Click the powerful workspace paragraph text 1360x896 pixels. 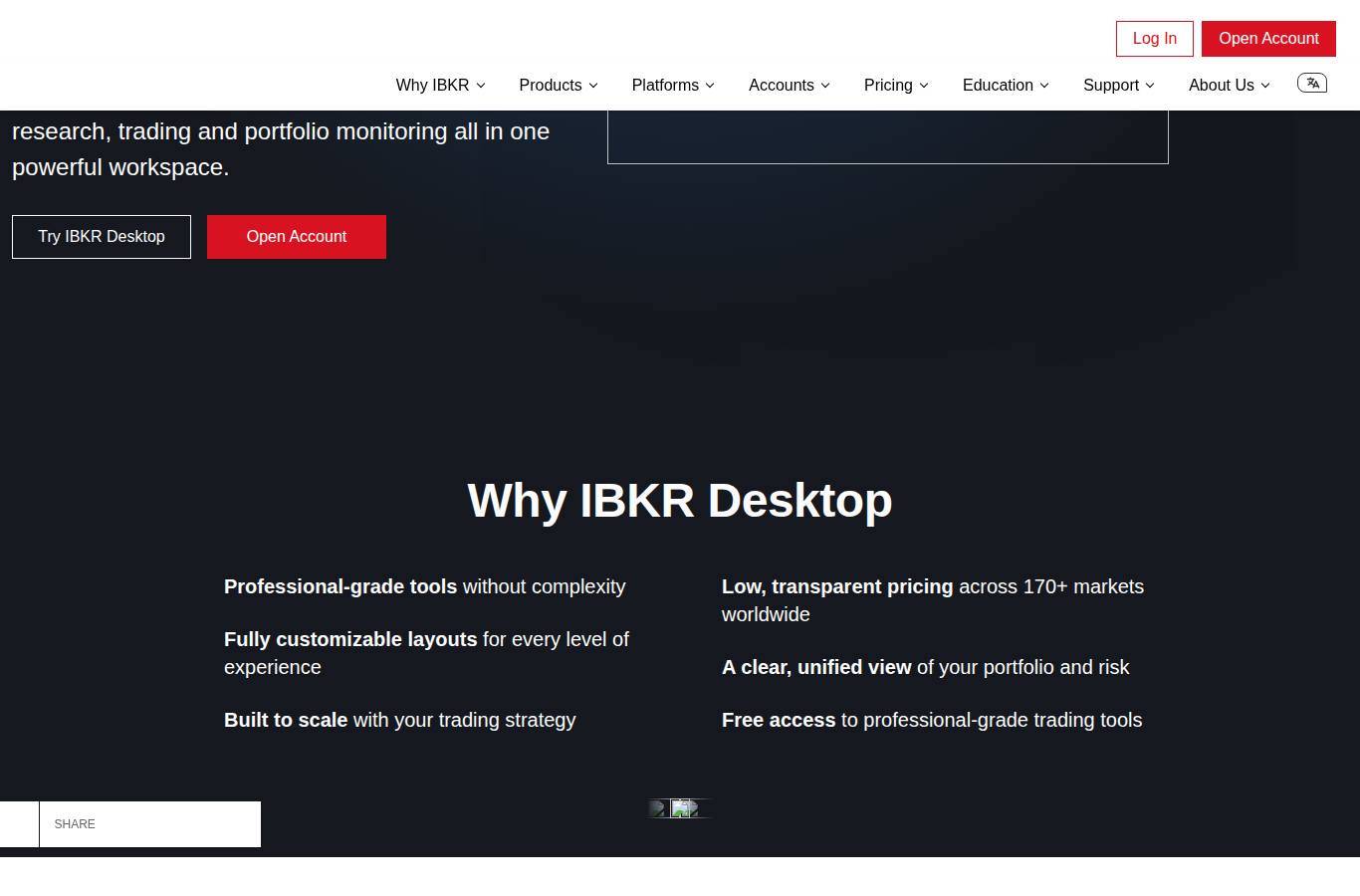281,149
